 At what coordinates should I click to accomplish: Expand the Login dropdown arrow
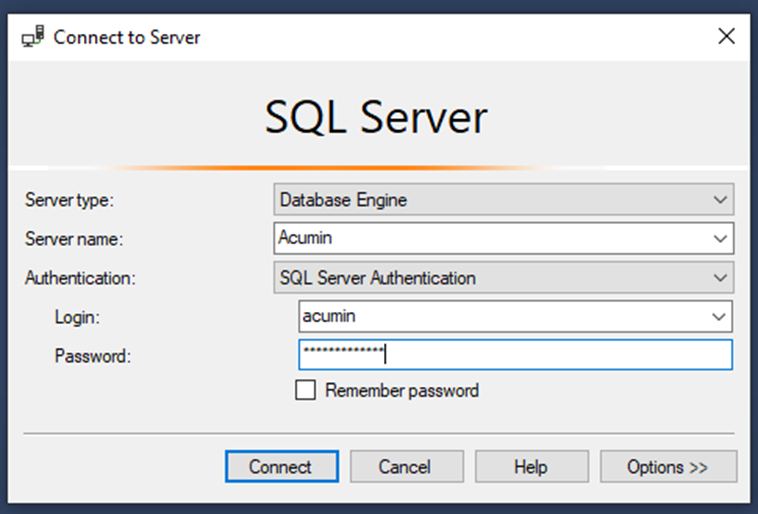(x=719, y=317)
